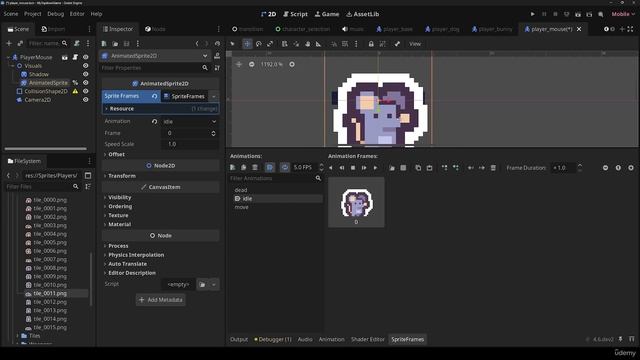Screen dimensions: 640x360
Task: Stop the animation playback
Action: (353, 168)
